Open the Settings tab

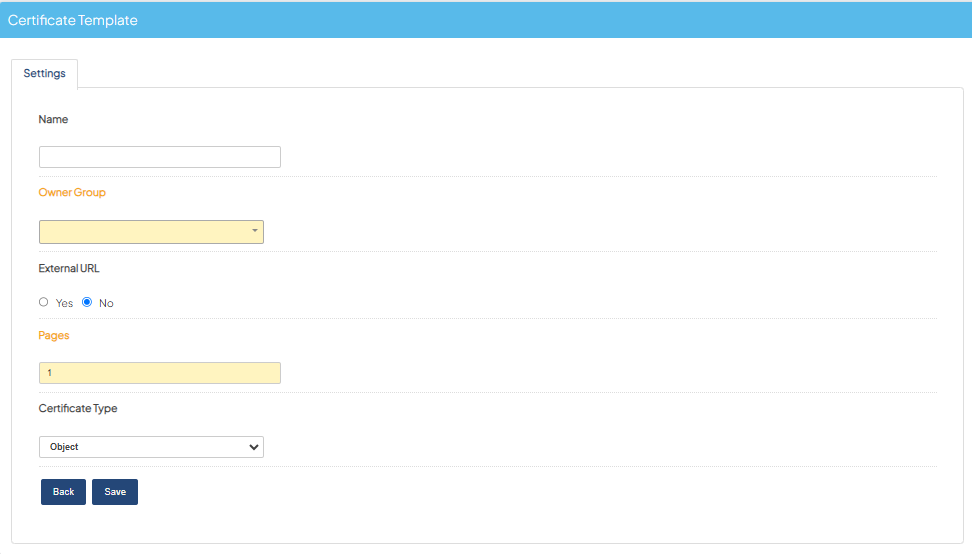[x=45, y=74]
